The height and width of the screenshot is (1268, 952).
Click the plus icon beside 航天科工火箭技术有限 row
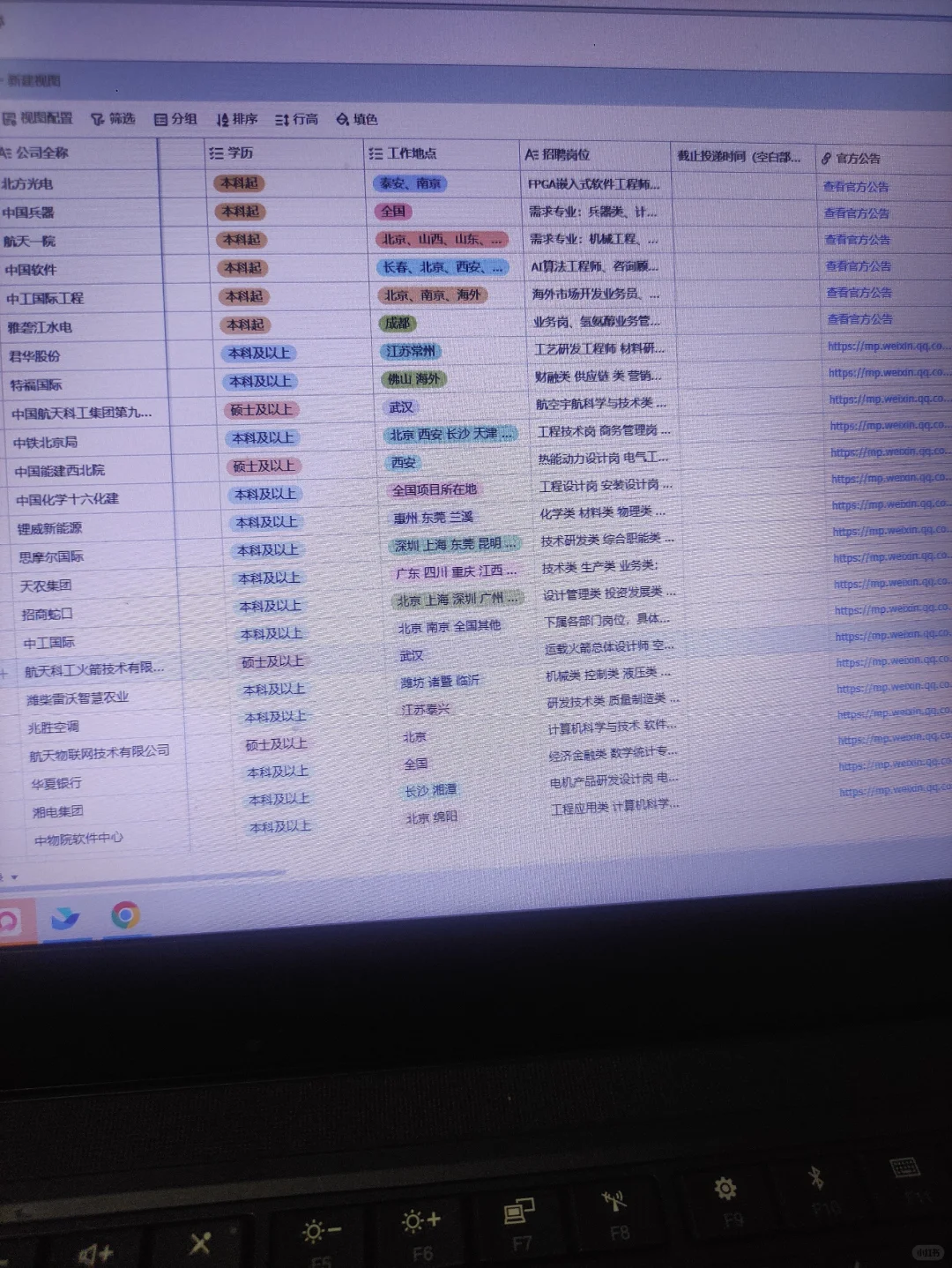[4, 674]
